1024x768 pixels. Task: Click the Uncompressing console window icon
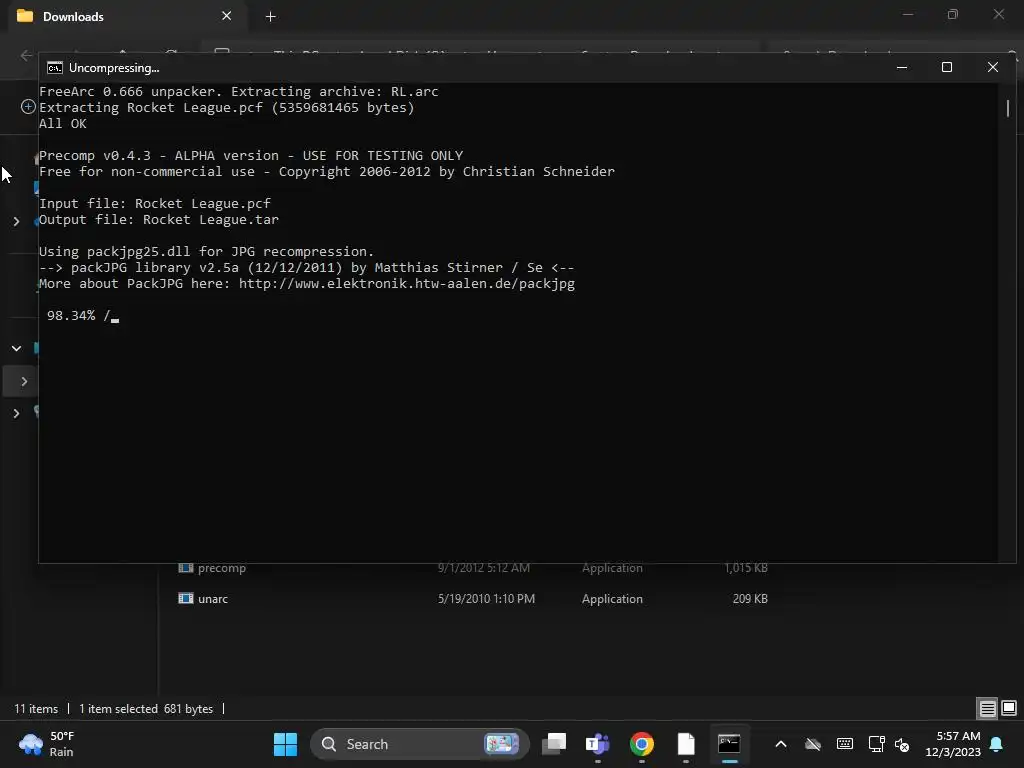55,68
